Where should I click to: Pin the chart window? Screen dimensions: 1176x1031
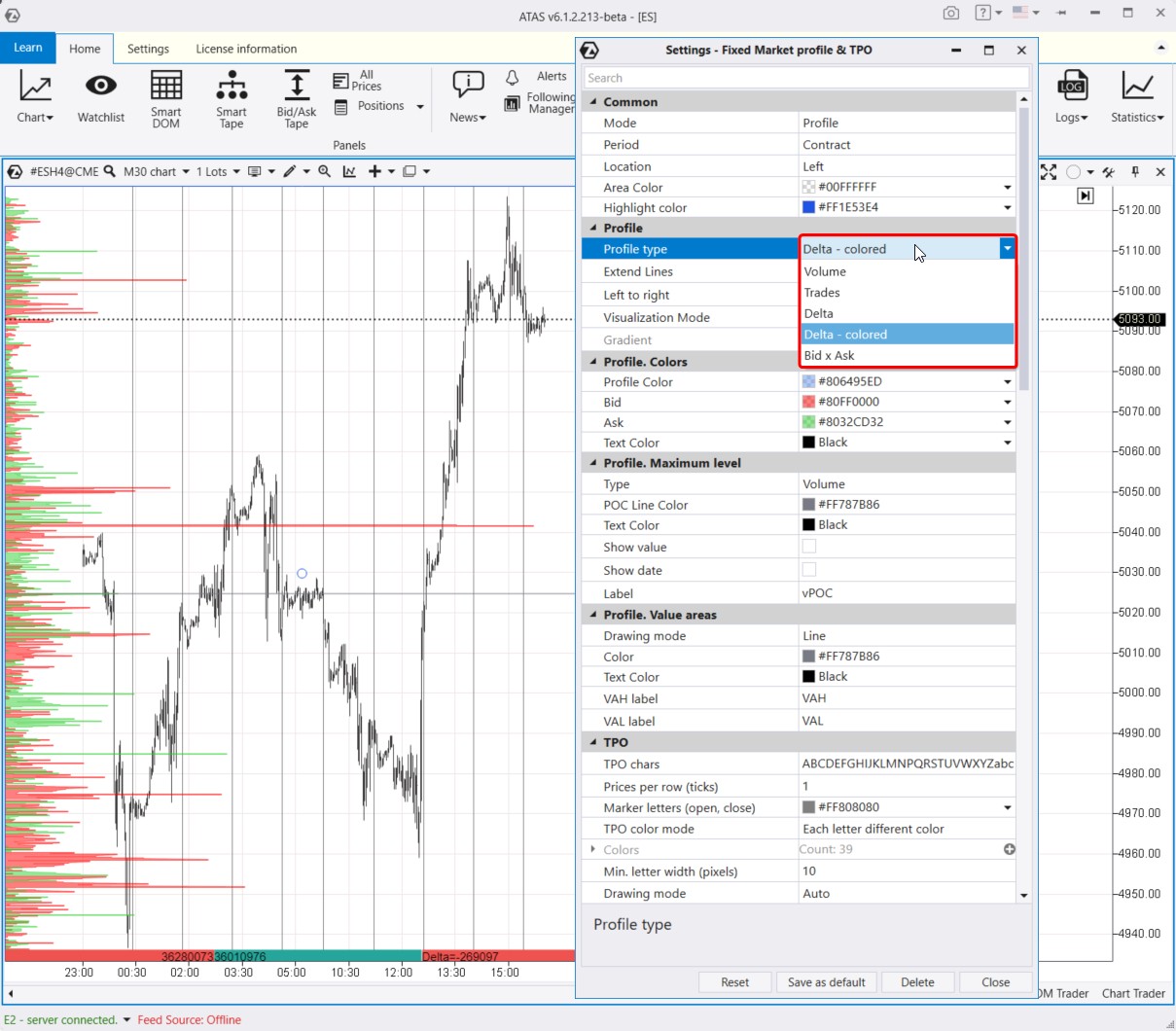(x=1135, y=171)
